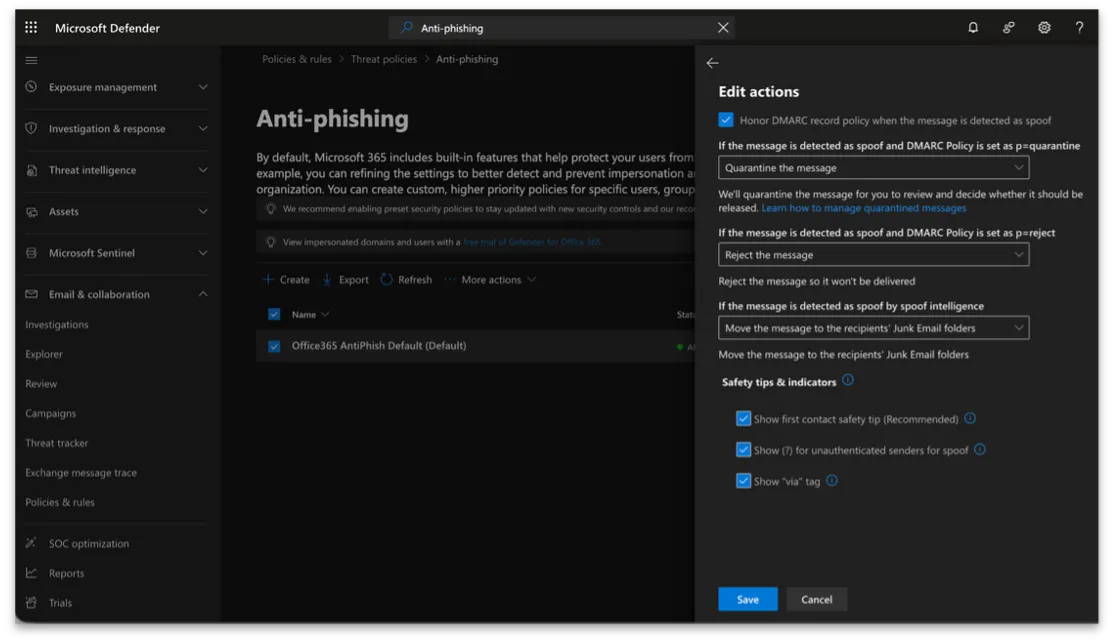
Task: Click the Microsoft Sentinel icon
Action: point(31,253)
